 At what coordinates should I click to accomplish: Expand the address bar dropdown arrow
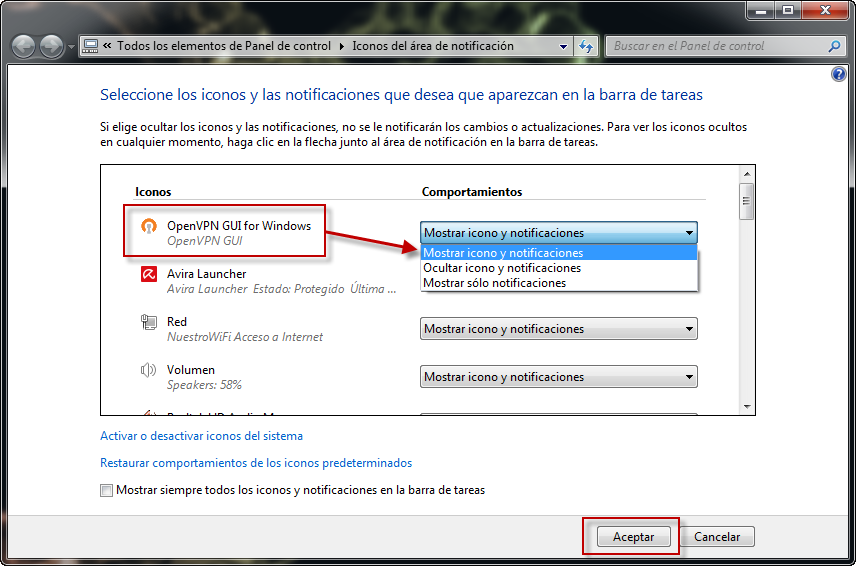point(563,47)
